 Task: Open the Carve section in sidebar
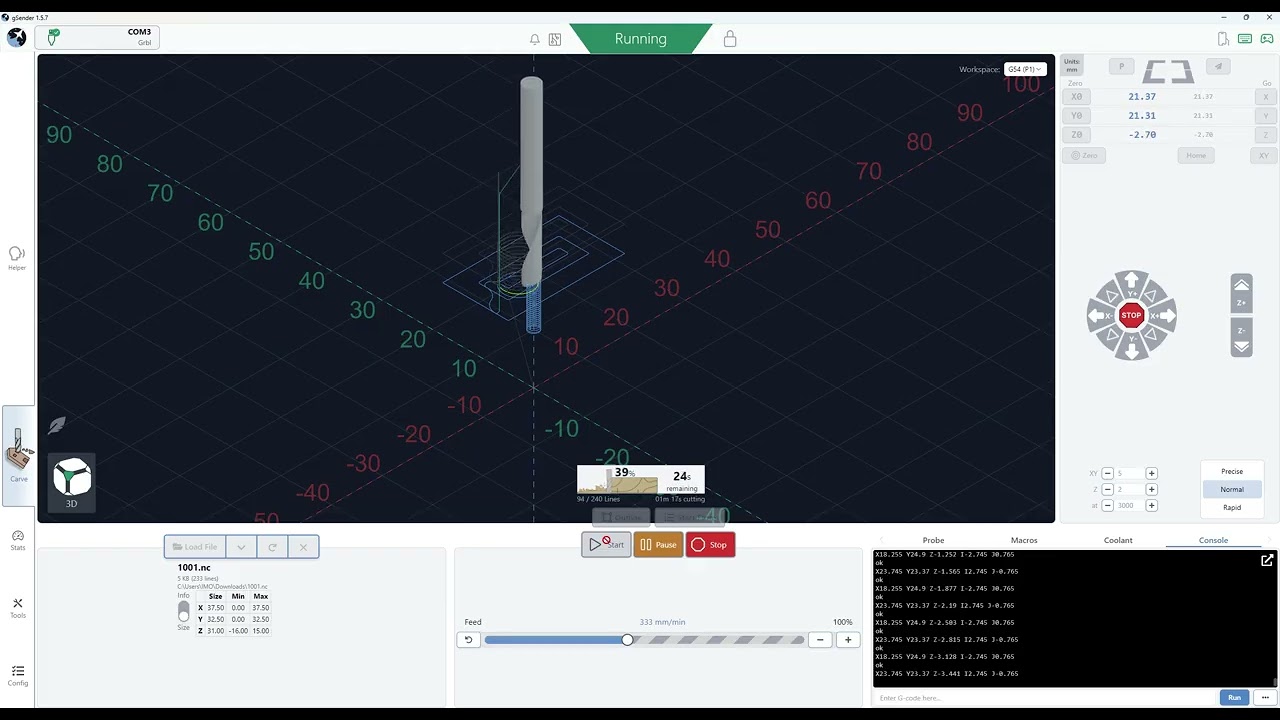click(x=18, y=455)
